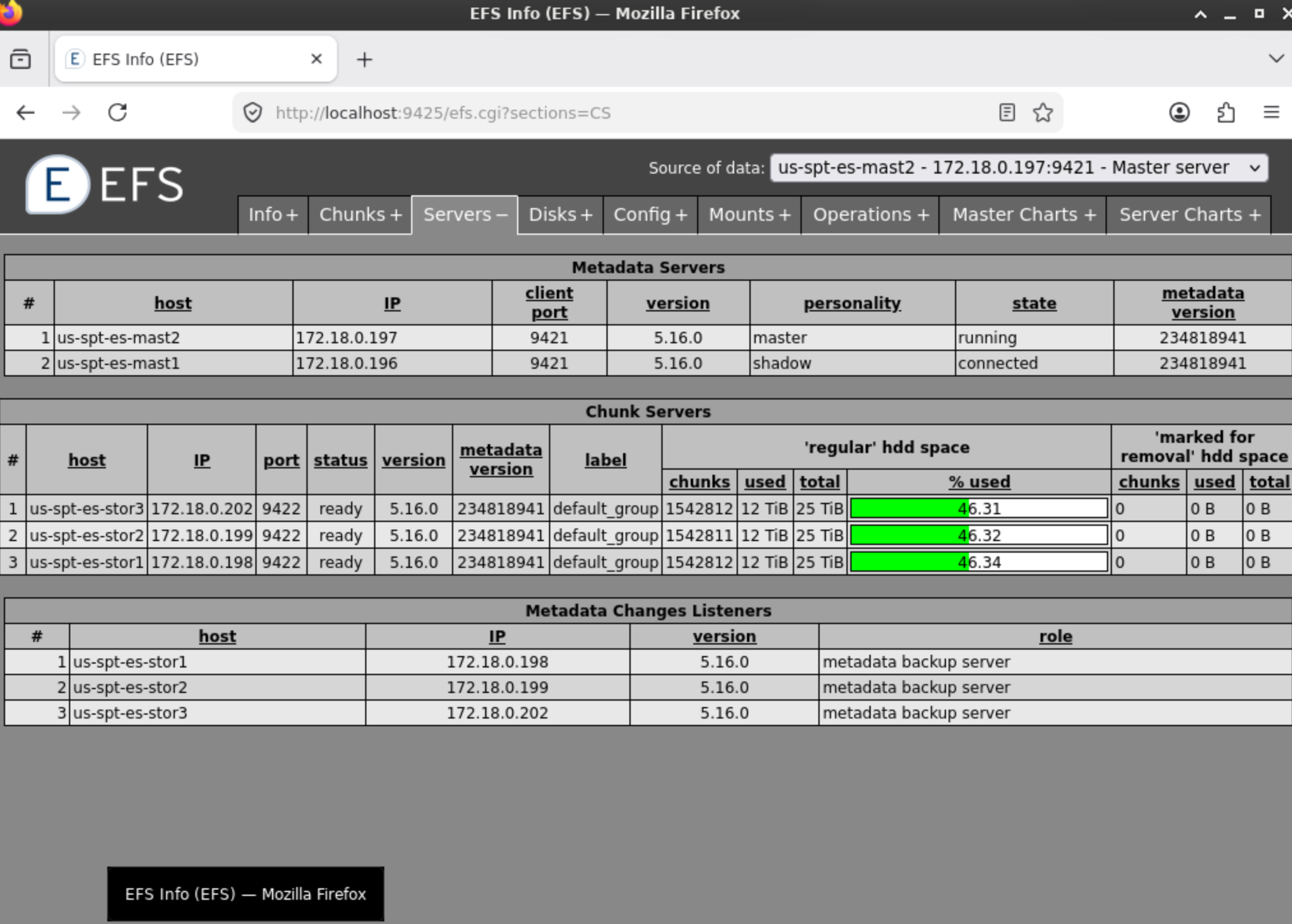Click the 46.31 usage bar for us-spt-es-stor3
Viewport: 1292px width, 924px height.
(979, 509)
